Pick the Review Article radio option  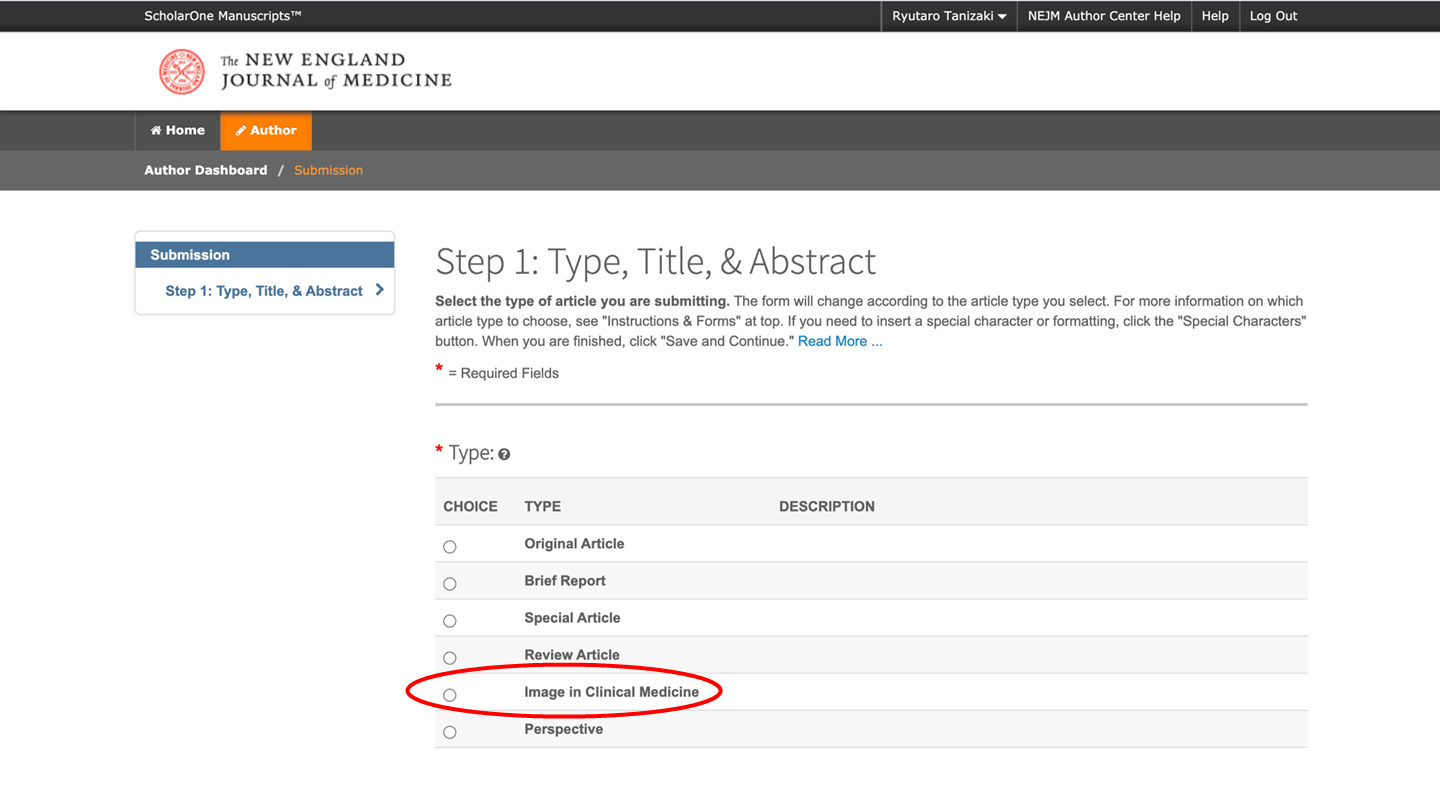(x=450, y=658)
